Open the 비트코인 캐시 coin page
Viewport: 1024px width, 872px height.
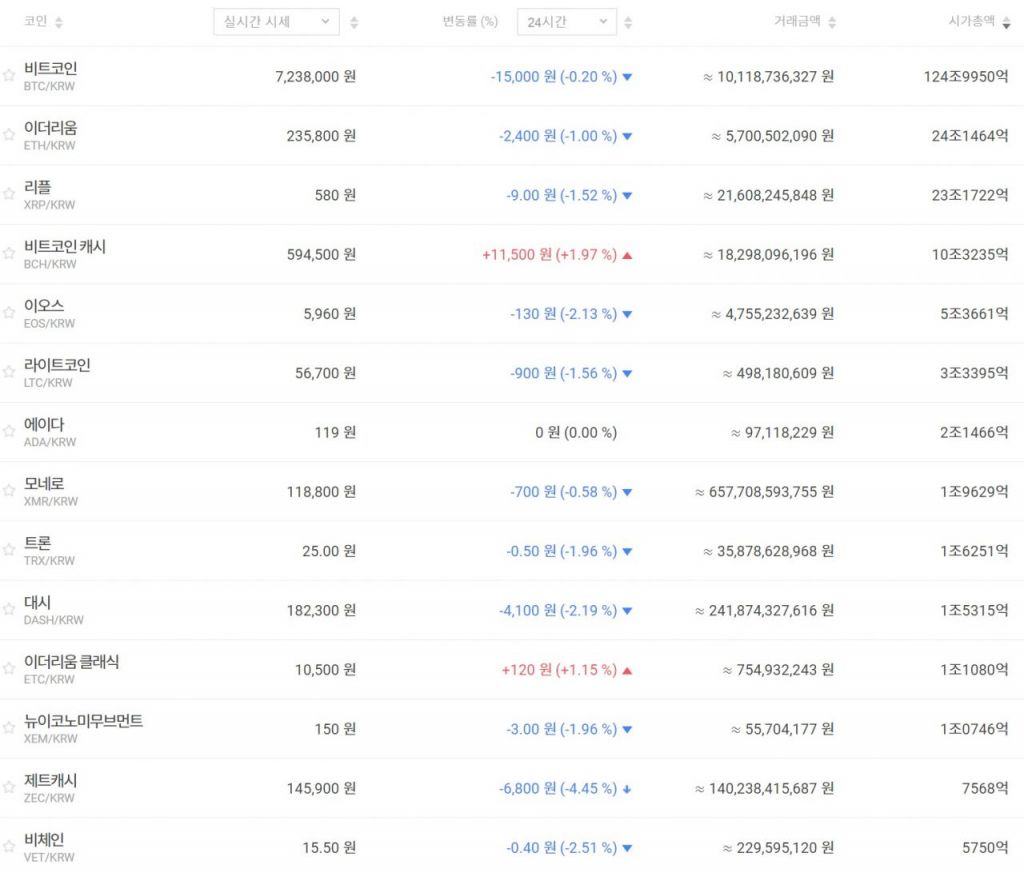point(65,246)
